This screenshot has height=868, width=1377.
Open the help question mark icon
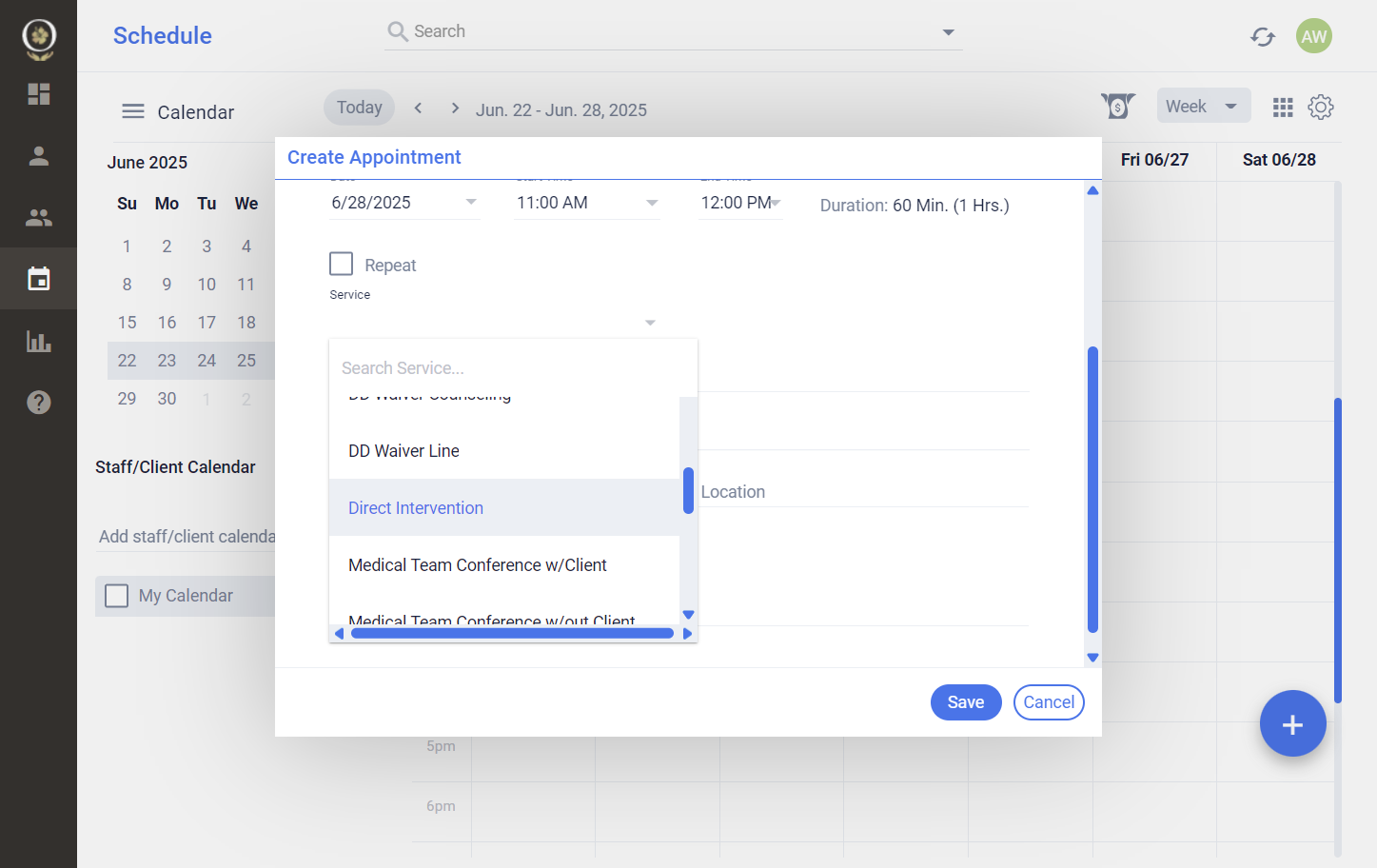point(38,403)
